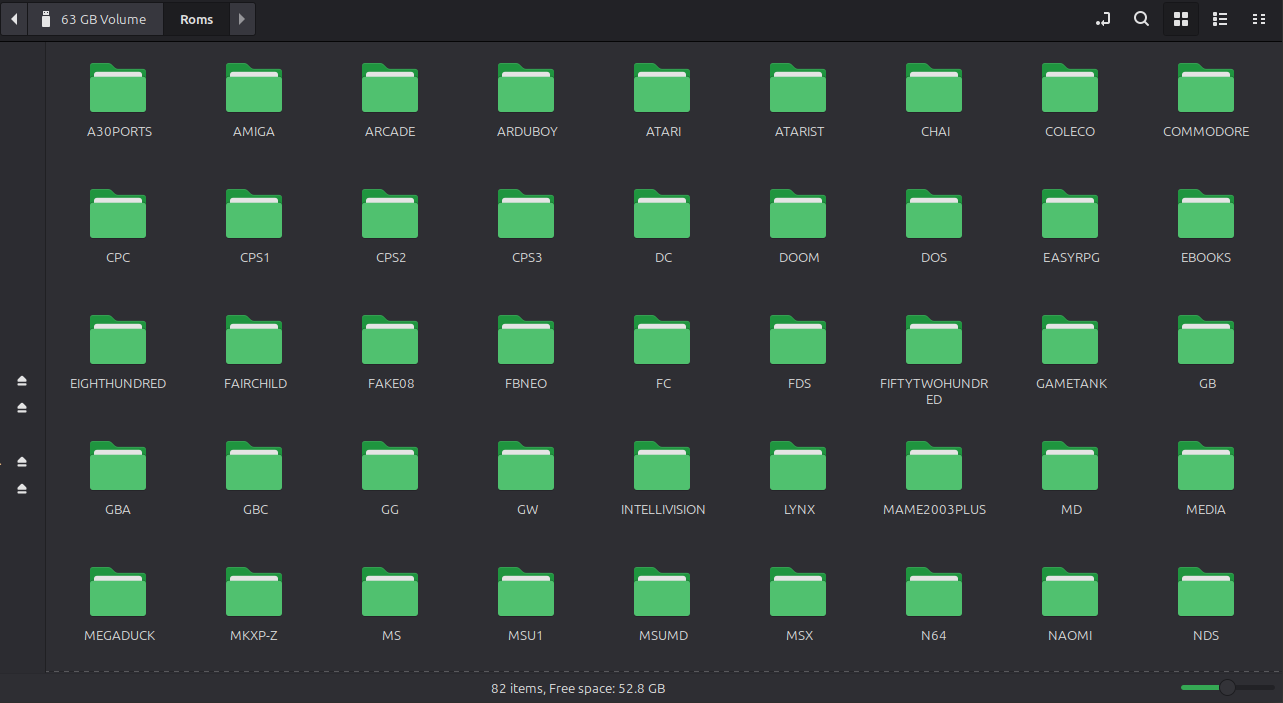Go to 63 GB Volume in path bar
The image size is (1283, 703).
(x=95, y=19)
